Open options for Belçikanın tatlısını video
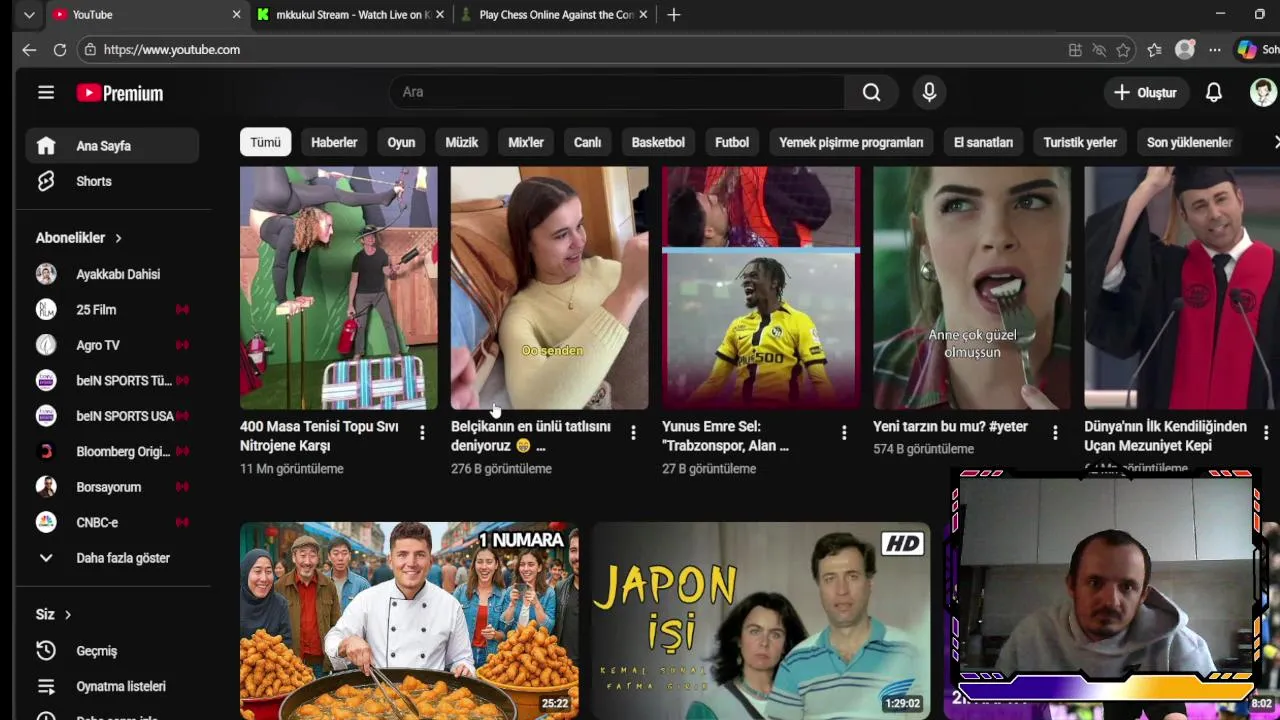This screenshot has width=1280, height=720. [633, 432]
